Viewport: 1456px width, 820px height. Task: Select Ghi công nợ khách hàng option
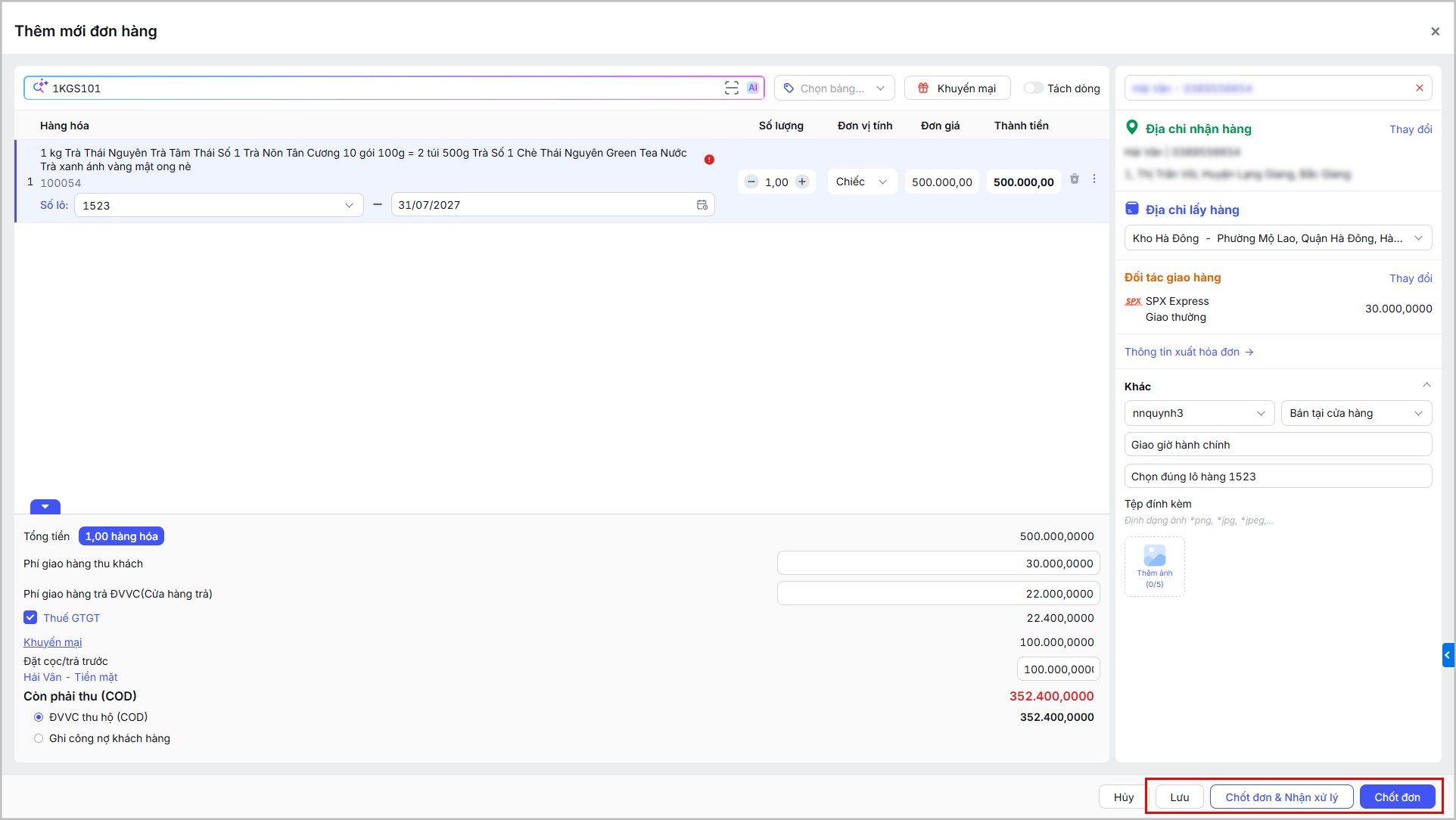point(39,738)
